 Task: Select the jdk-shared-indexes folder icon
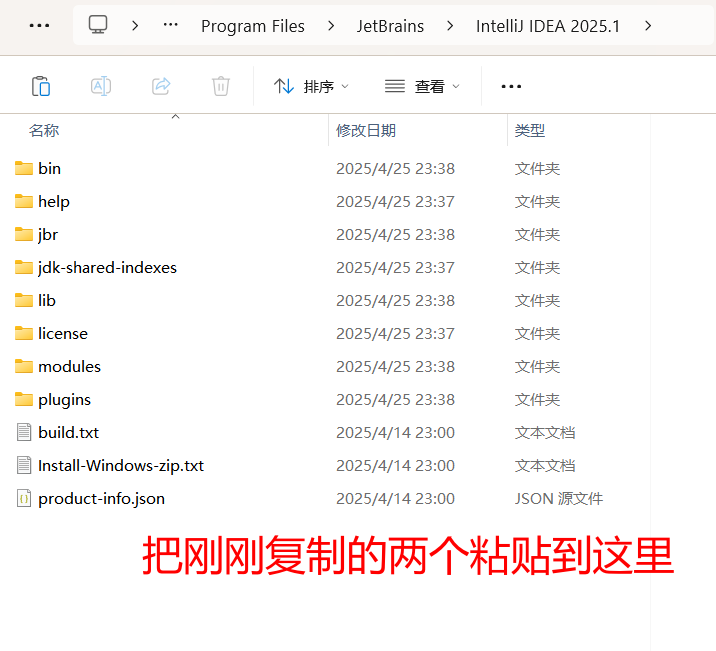24,268
